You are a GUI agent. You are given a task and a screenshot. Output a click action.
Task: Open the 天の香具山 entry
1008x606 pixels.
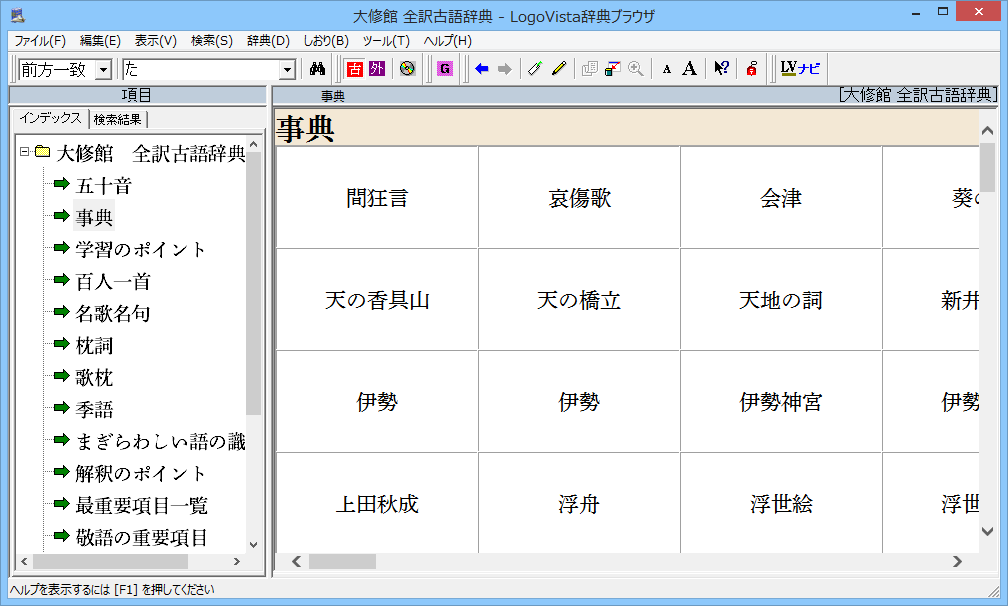[x=377, y=300]
